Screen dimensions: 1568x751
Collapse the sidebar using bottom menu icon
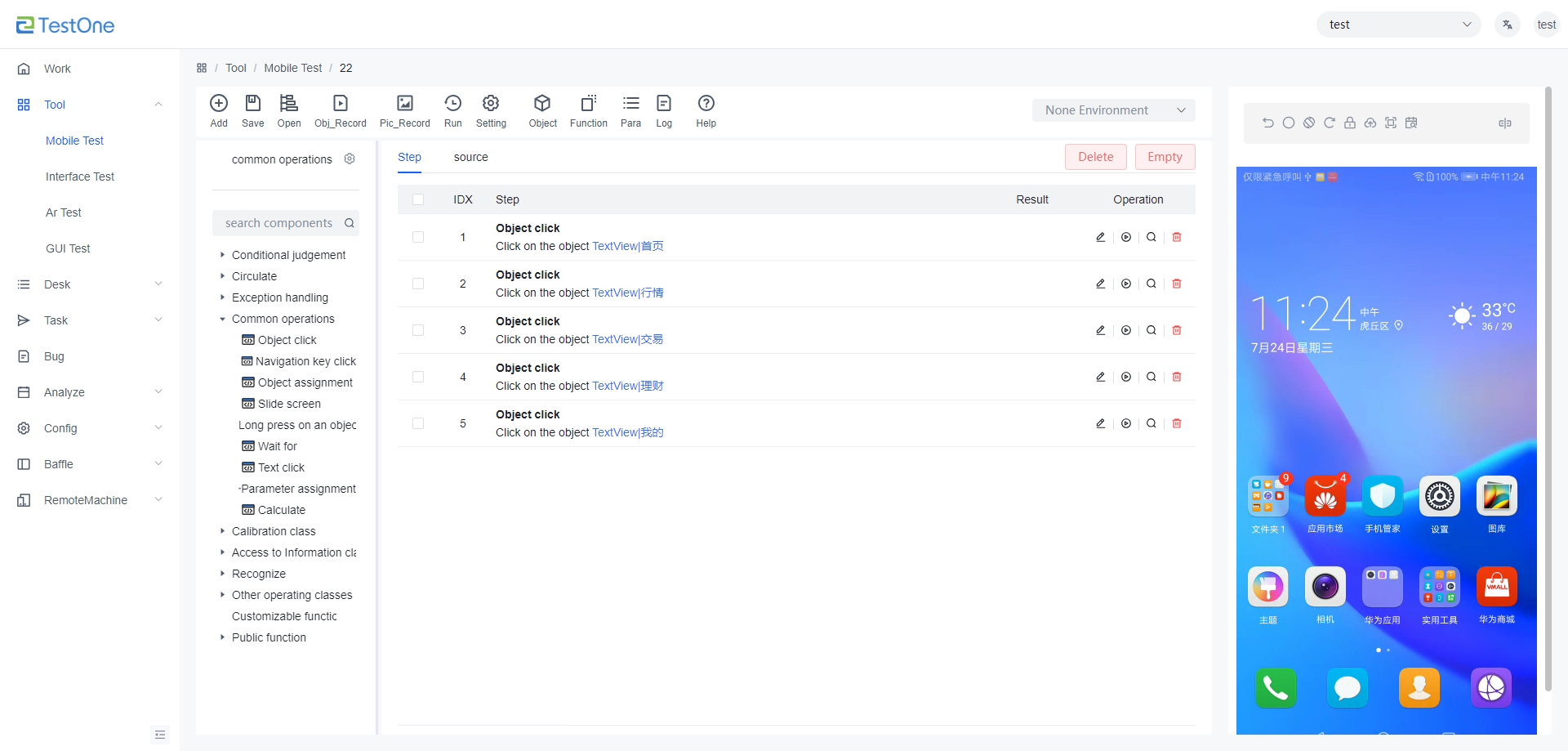160,735
